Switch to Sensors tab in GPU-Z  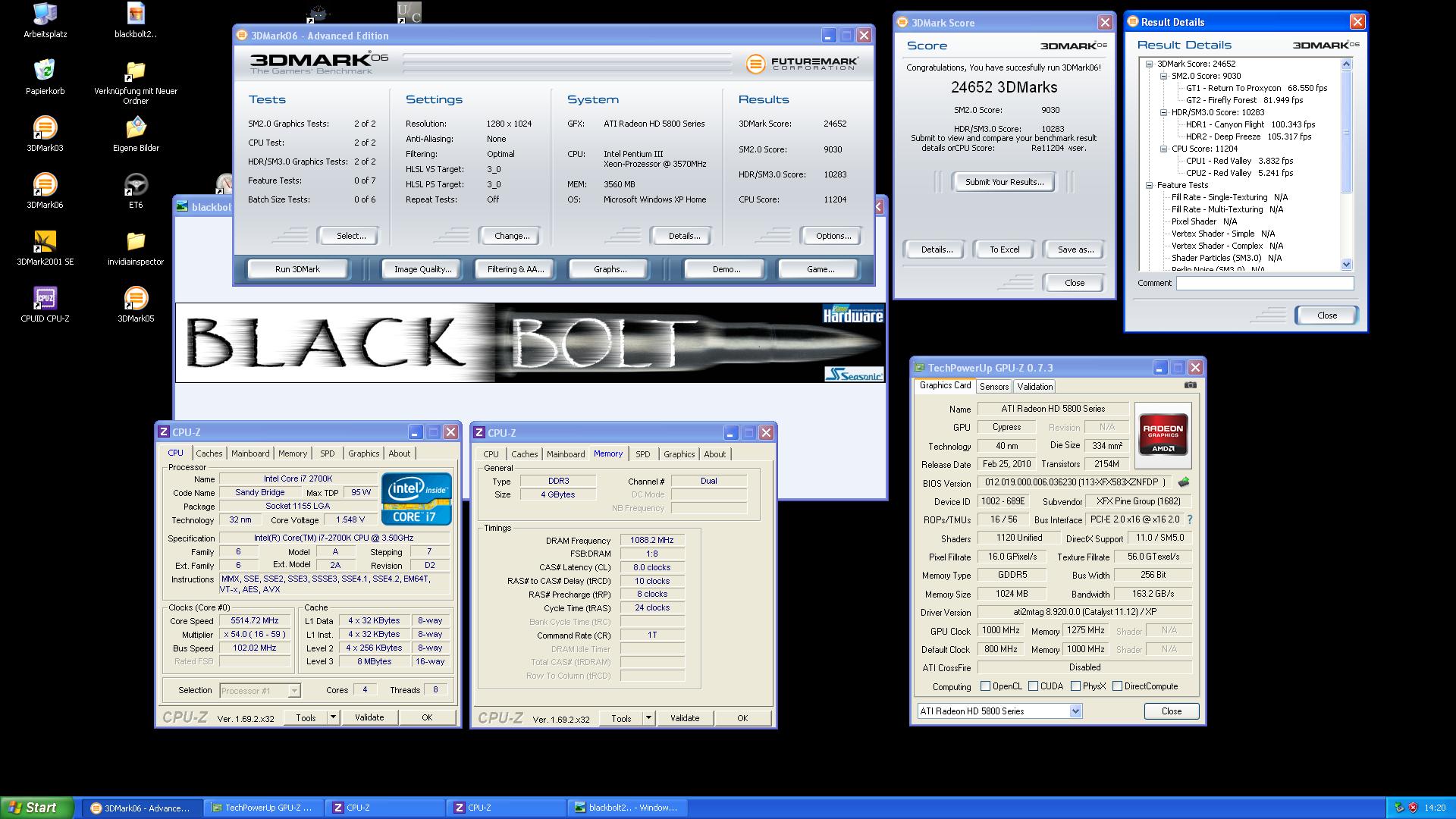[x=994, y=387]
